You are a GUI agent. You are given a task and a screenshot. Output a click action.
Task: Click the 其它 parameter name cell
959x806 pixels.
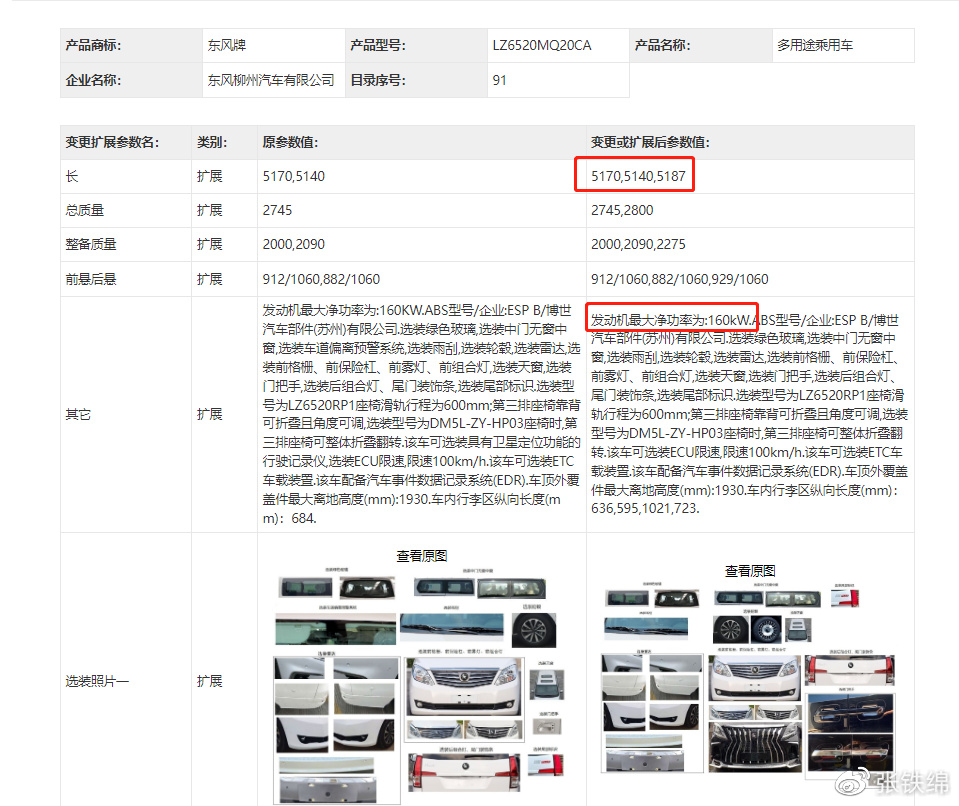click(x=126, y=415)
